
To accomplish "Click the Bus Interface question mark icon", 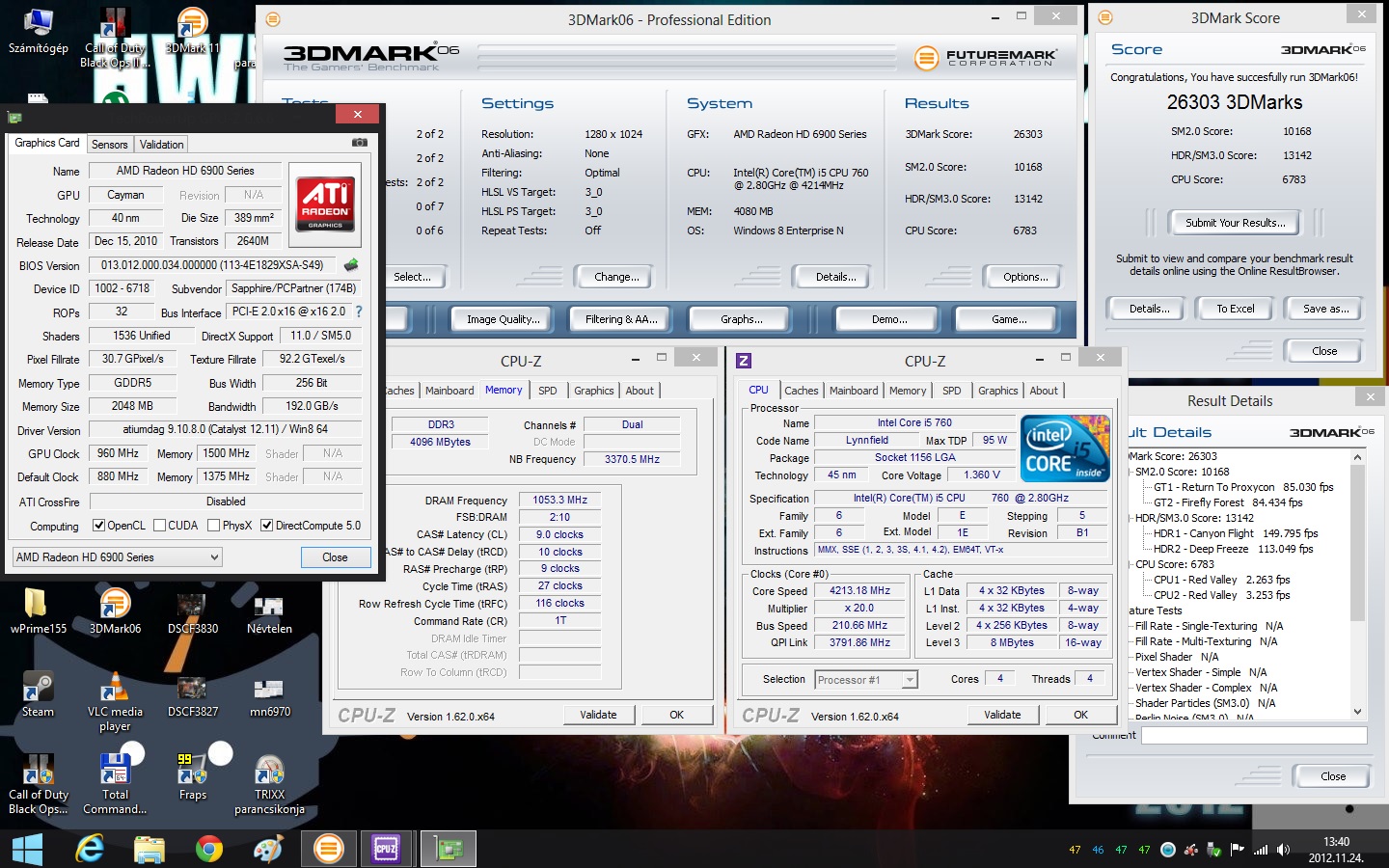I will [359, 312].
